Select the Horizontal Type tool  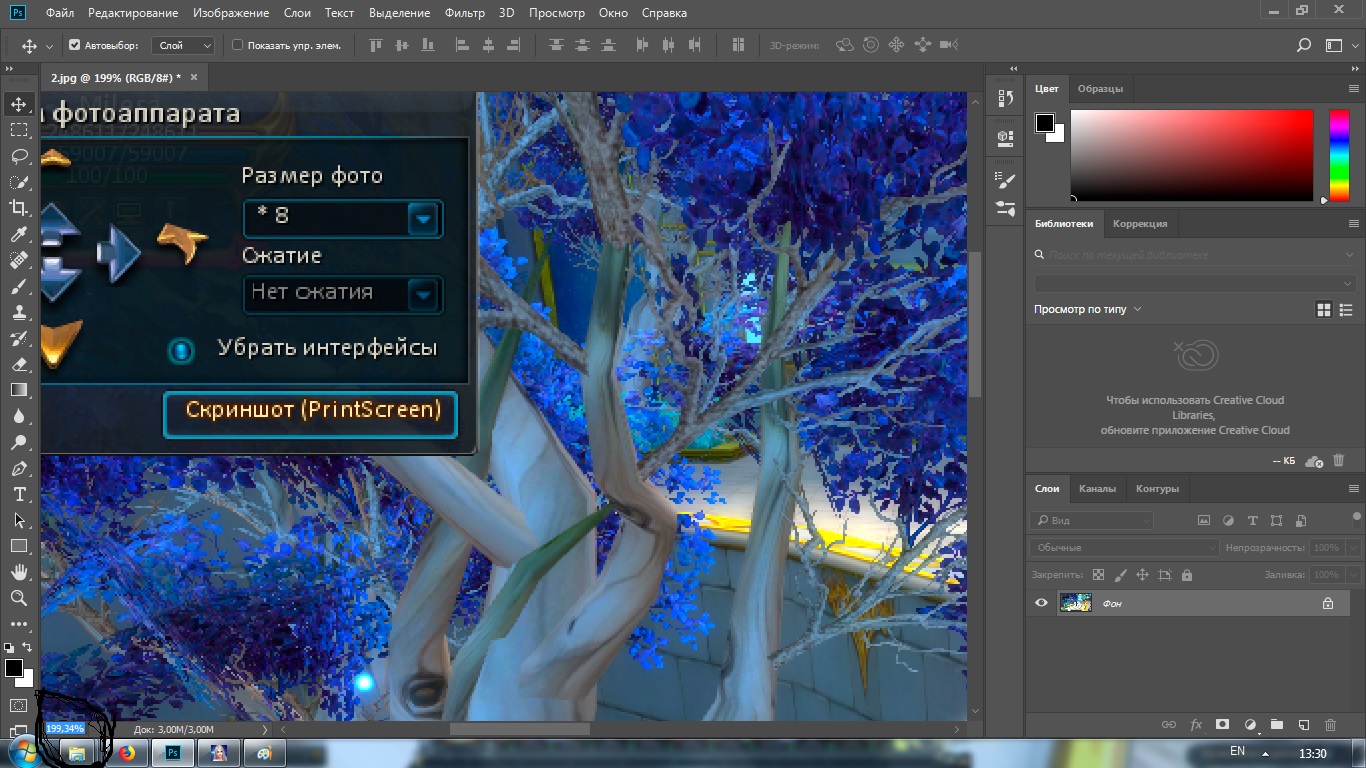(x=19, y=494)
